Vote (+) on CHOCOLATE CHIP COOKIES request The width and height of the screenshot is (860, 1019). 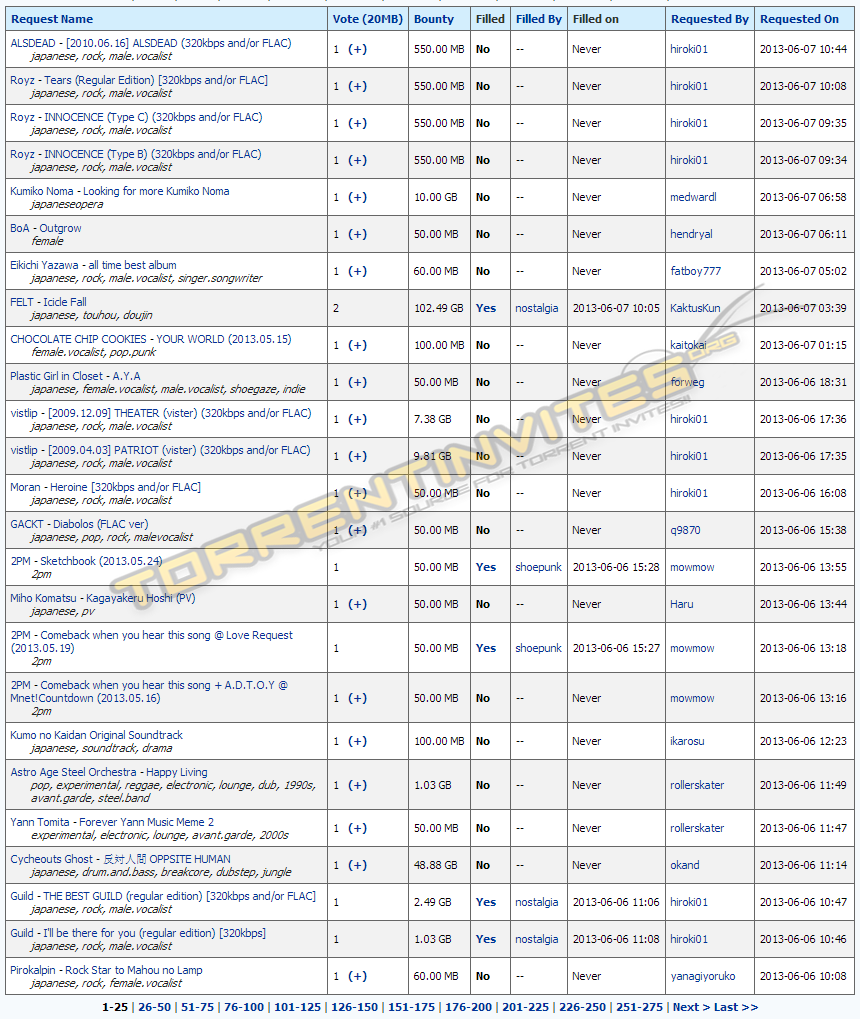358,346
